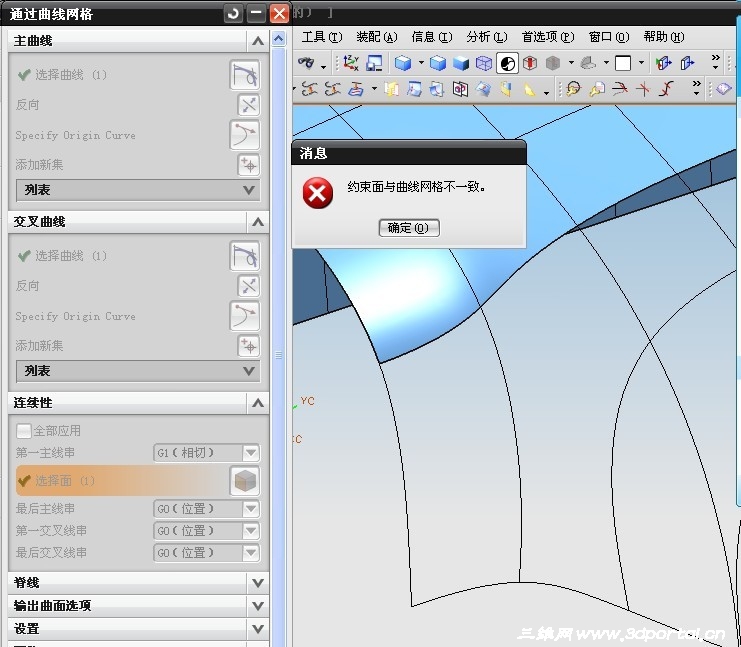Image resolution: width=741 pixels, height=647 pixels.
Task: Toggle the 全部应用 checkbox
Action: pos(23,431)
